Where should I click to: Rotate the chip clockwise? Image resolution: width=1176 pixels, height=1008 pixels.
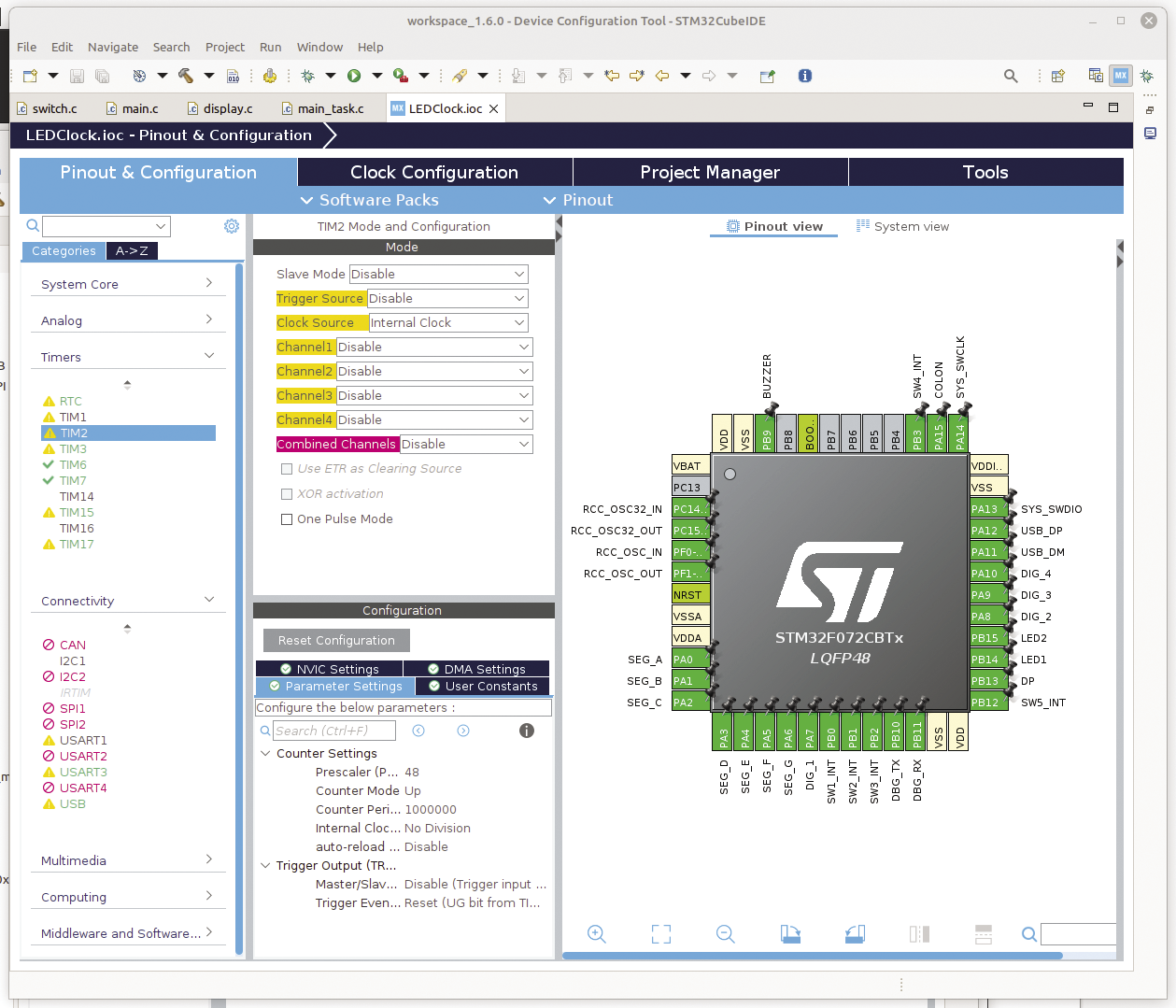click(x=790, y=933)
